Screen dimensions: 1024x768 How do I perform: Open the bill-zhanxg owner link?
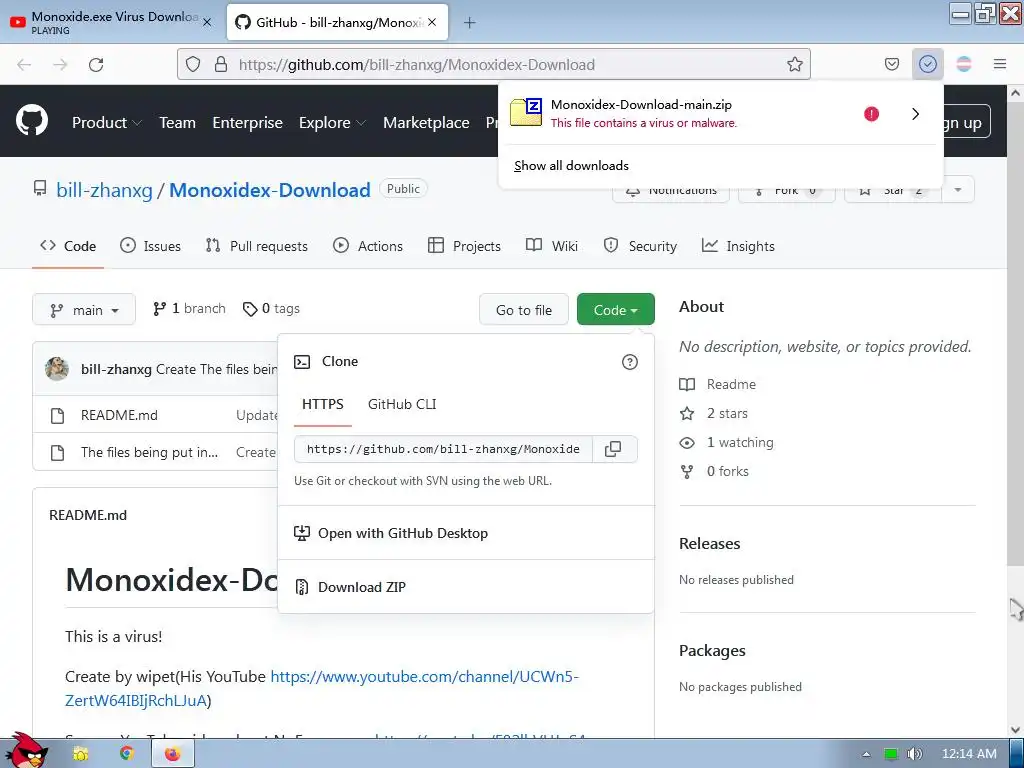point(104,190)
